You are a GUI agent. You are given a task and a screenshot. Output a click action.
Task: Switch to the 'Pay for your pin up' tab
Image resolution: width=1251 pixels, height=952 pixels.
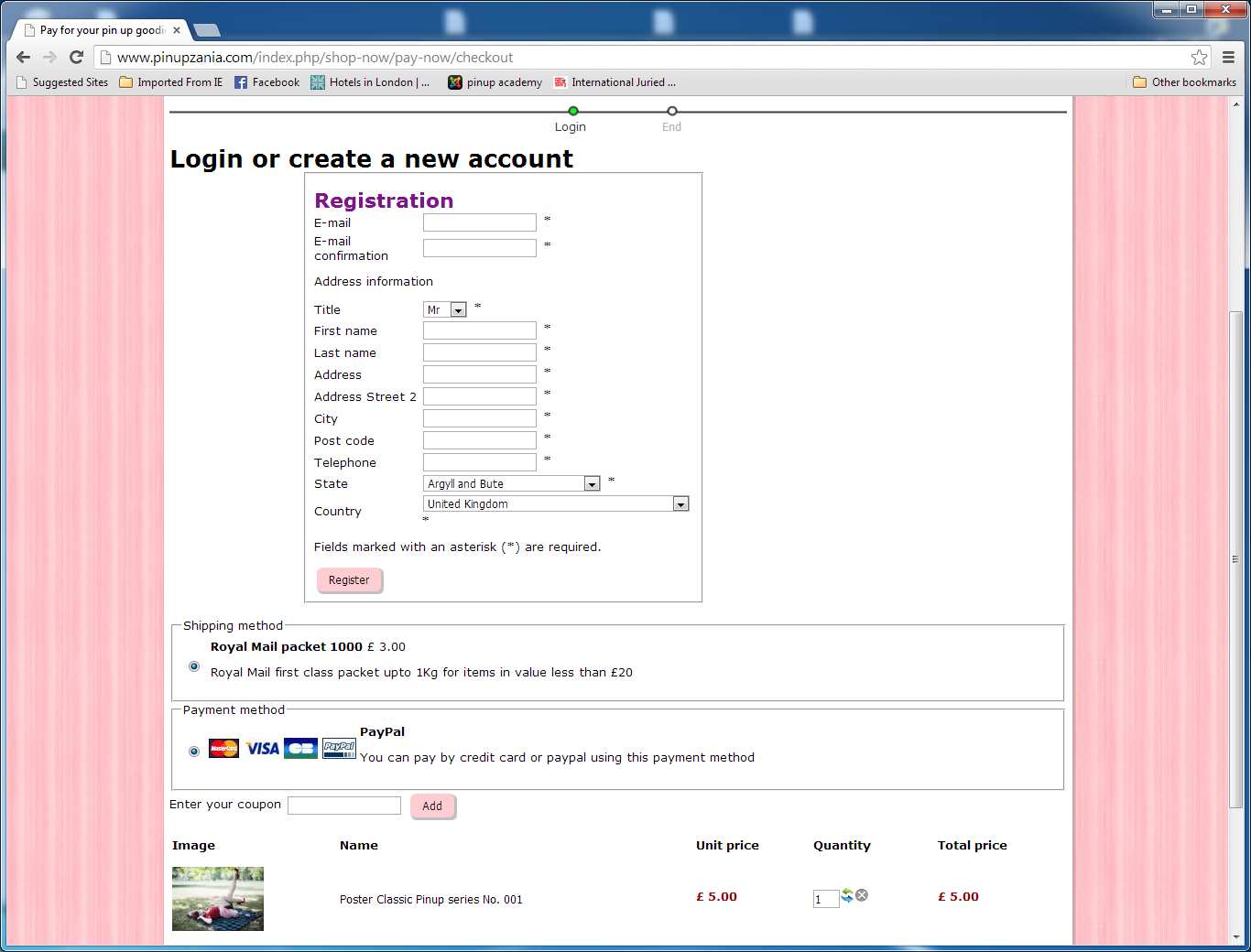[102, 30]
